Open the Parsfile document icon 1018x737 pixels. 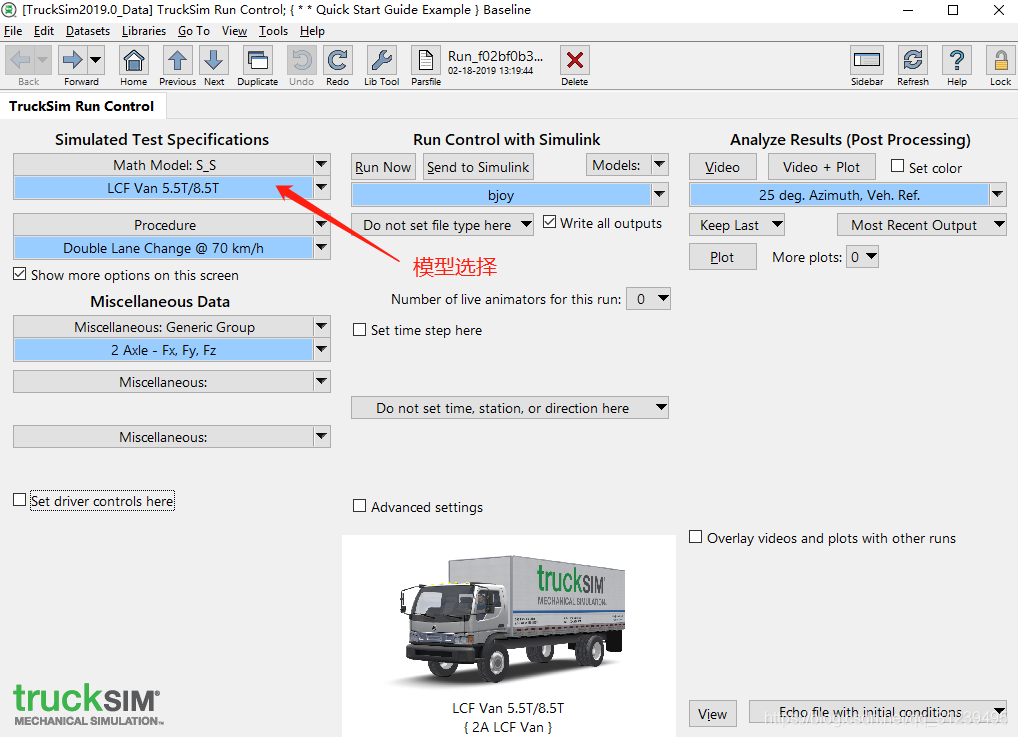(426, 60)
